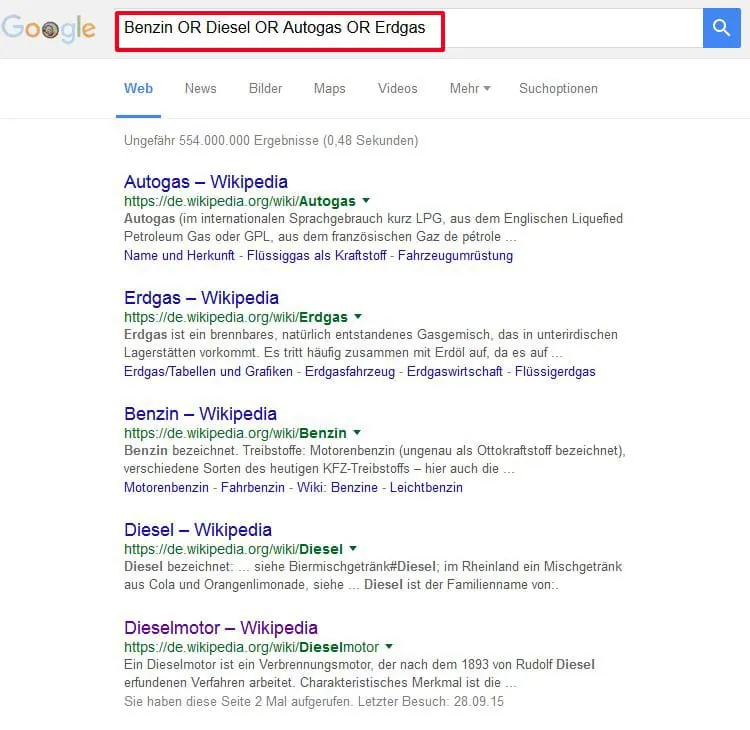Viewport: 750px width, 730px height.
Task: Open the Erdgas – Wikipedia result
Action: (201, 298)
